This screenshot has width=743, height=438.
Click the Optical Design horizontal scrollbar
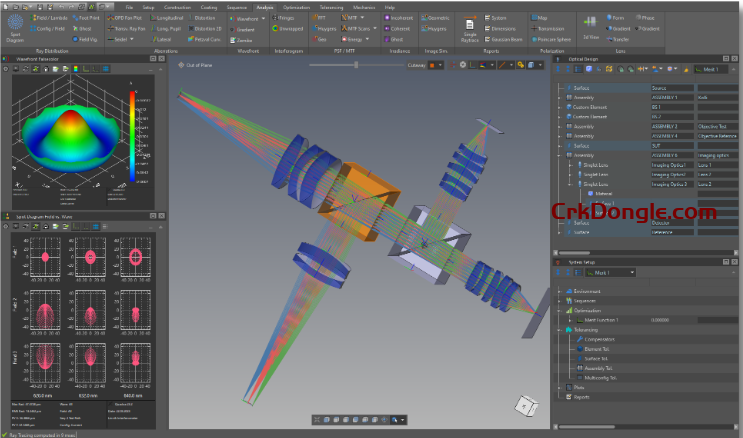point(575,253)
